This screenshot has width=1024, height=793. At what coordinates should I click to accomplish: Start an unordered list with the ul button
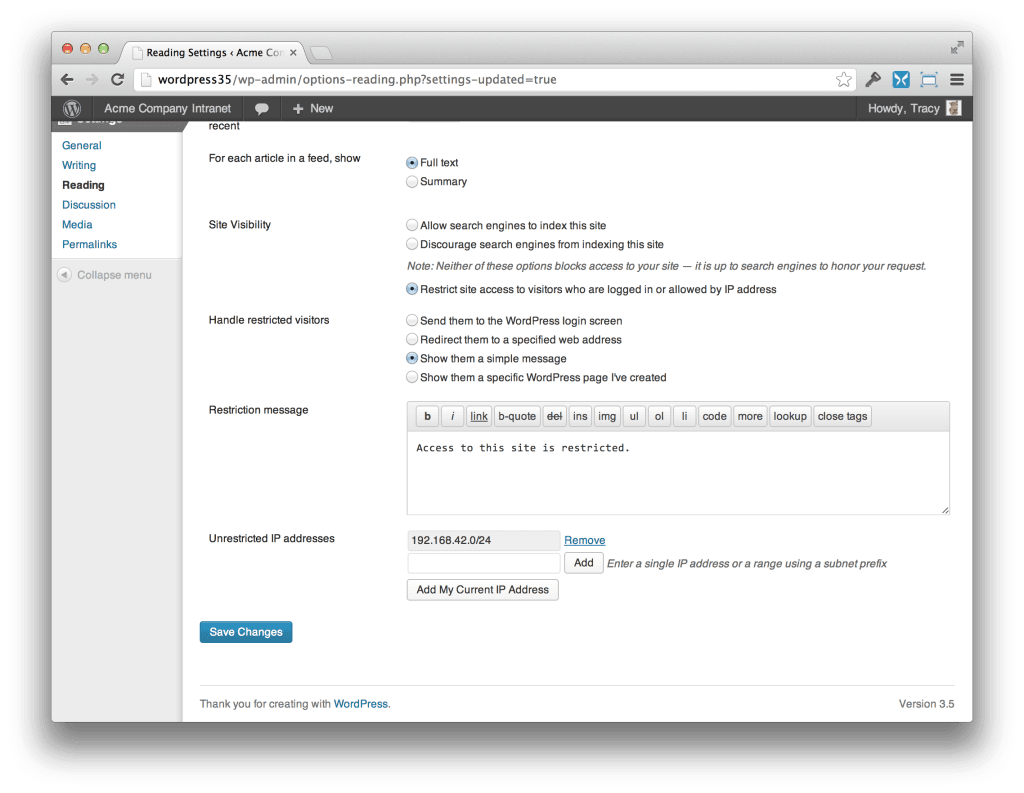click(x=634, y=416)
